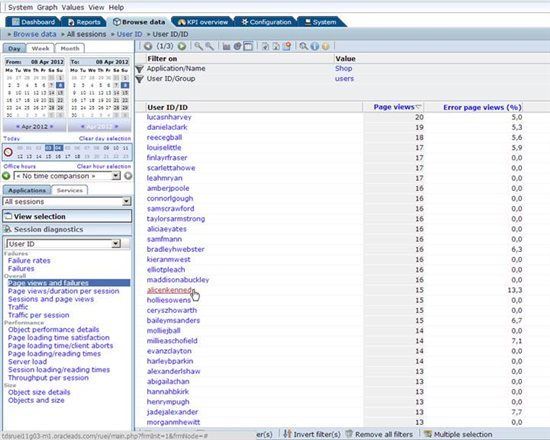Click Clear day selection
This screenshot has width=550, height=440.
pyautogui.click(x=105, y=138)
